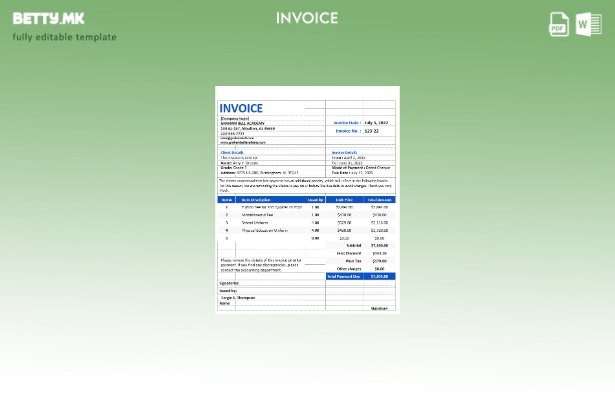This screenshot has height=400, width=615.
Task: Click the Total Amount column header
Action: (379, 200)
